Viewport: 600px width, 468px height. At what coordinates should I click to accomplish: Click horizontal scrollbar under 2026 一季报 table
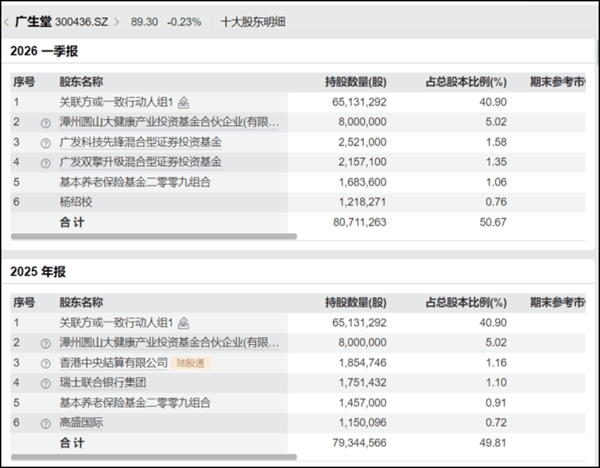tap(154, 236)
